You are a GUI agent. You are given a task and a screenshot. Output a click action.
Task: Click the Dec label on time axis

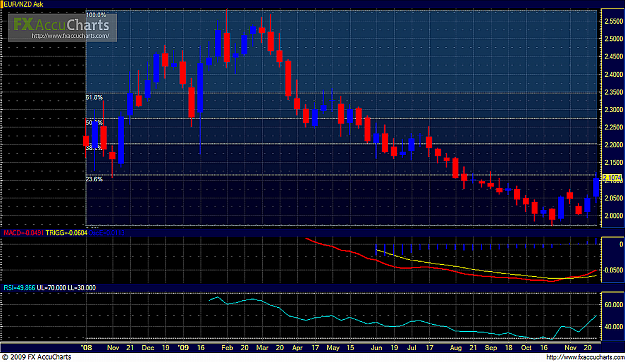point(148,348)
